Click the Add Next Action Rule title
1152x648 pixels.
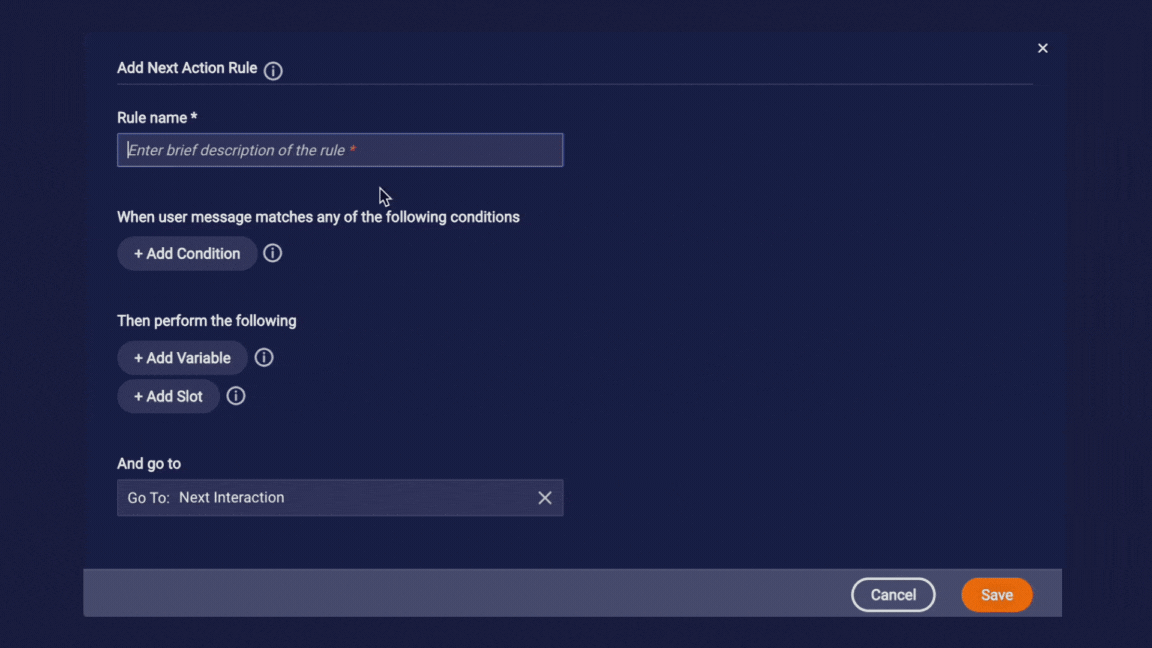[187, 68]
